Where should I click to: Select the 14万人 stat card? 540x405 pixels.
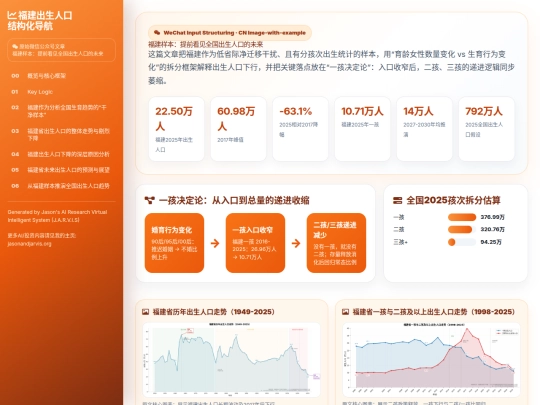pyautogui.click(x=424, y=129)
